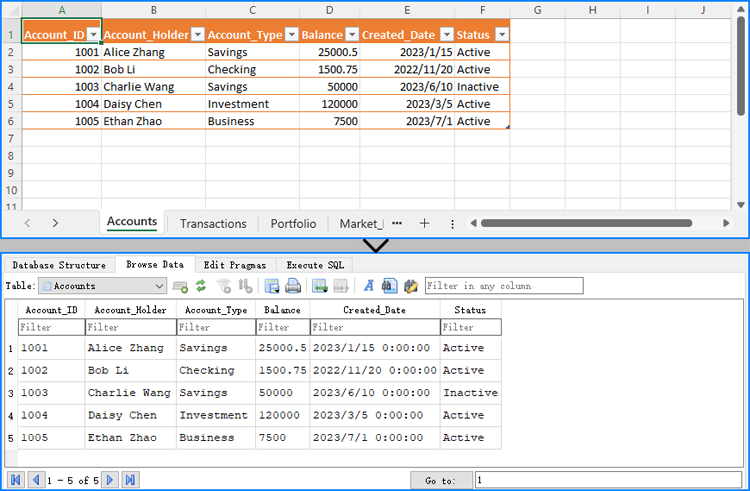The width and height of the screenshot is (750, 491).
Task: Show more sheet tabs ellipsis
Action: [397, 223]
